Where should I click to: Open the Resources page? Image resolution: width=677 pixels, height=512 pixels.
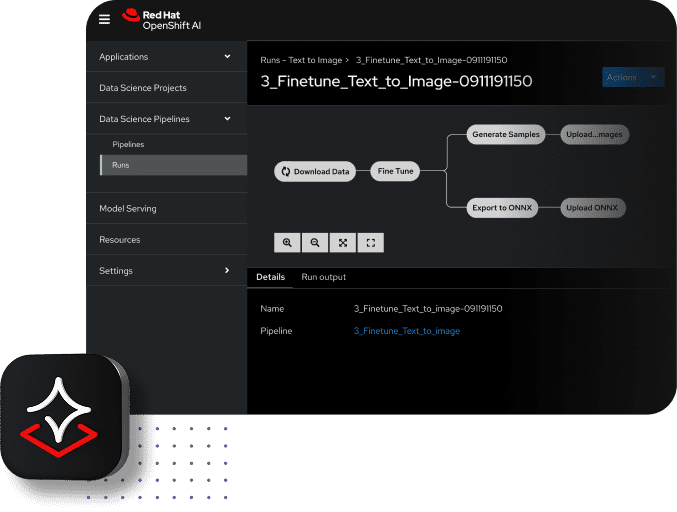[x=166, y=240]
